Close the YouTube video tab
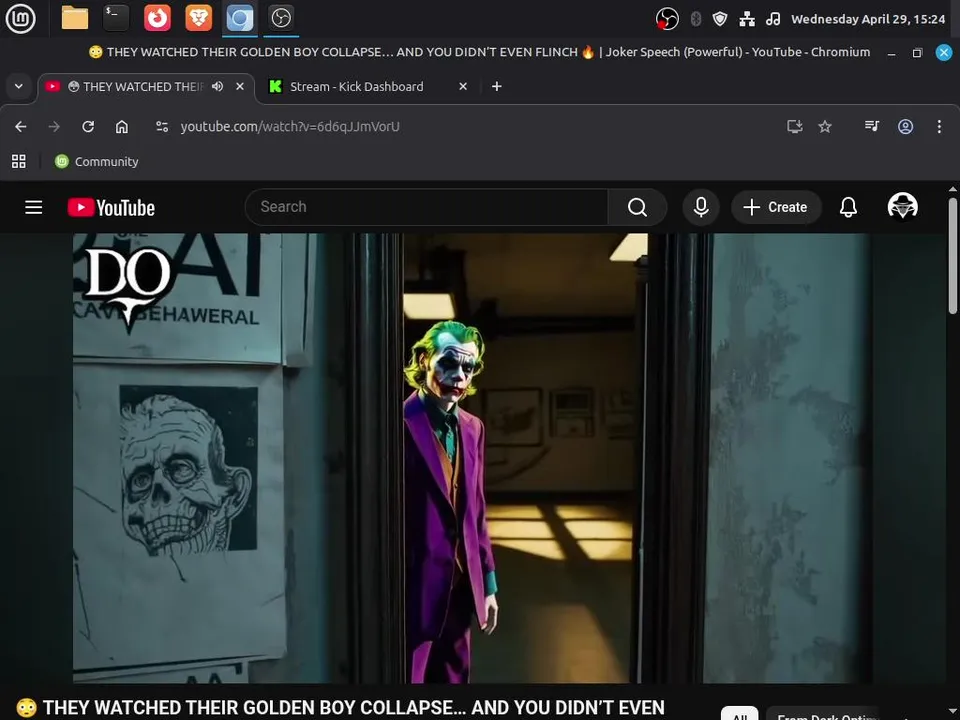This screenshot has height=720, width=960. [240, 86]
